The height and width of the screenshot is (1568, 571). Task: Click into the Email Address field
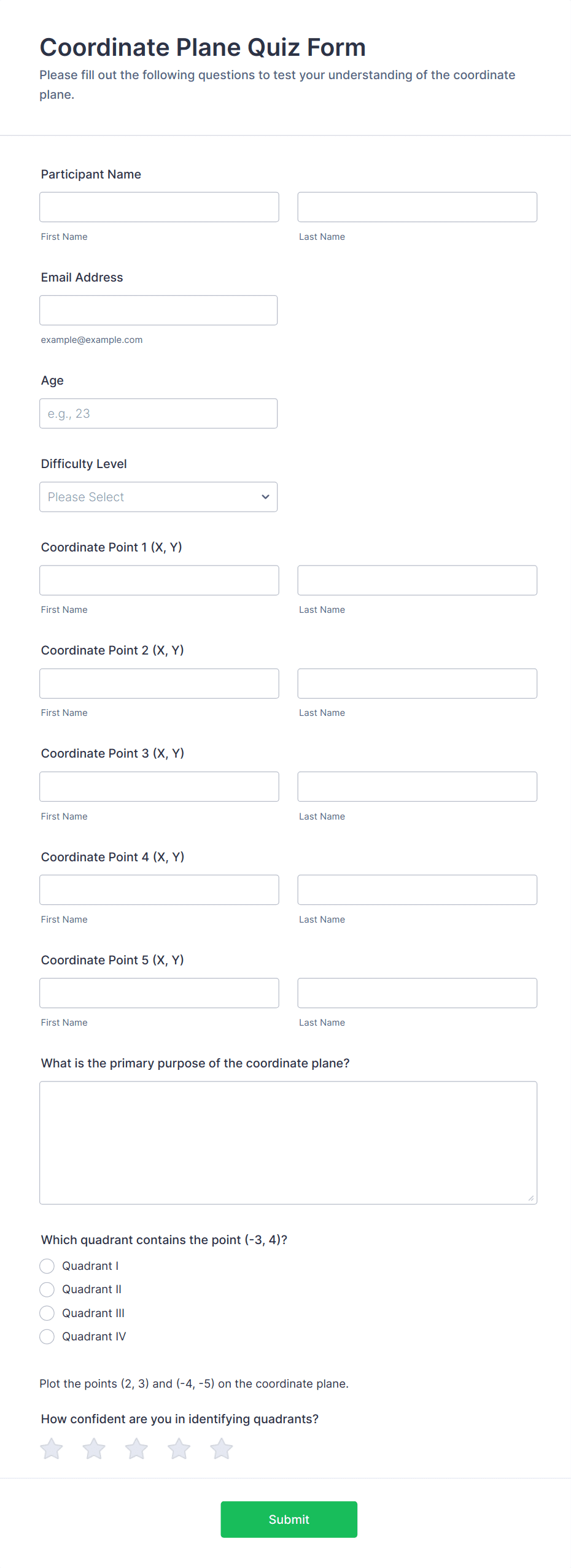point(158,310)
